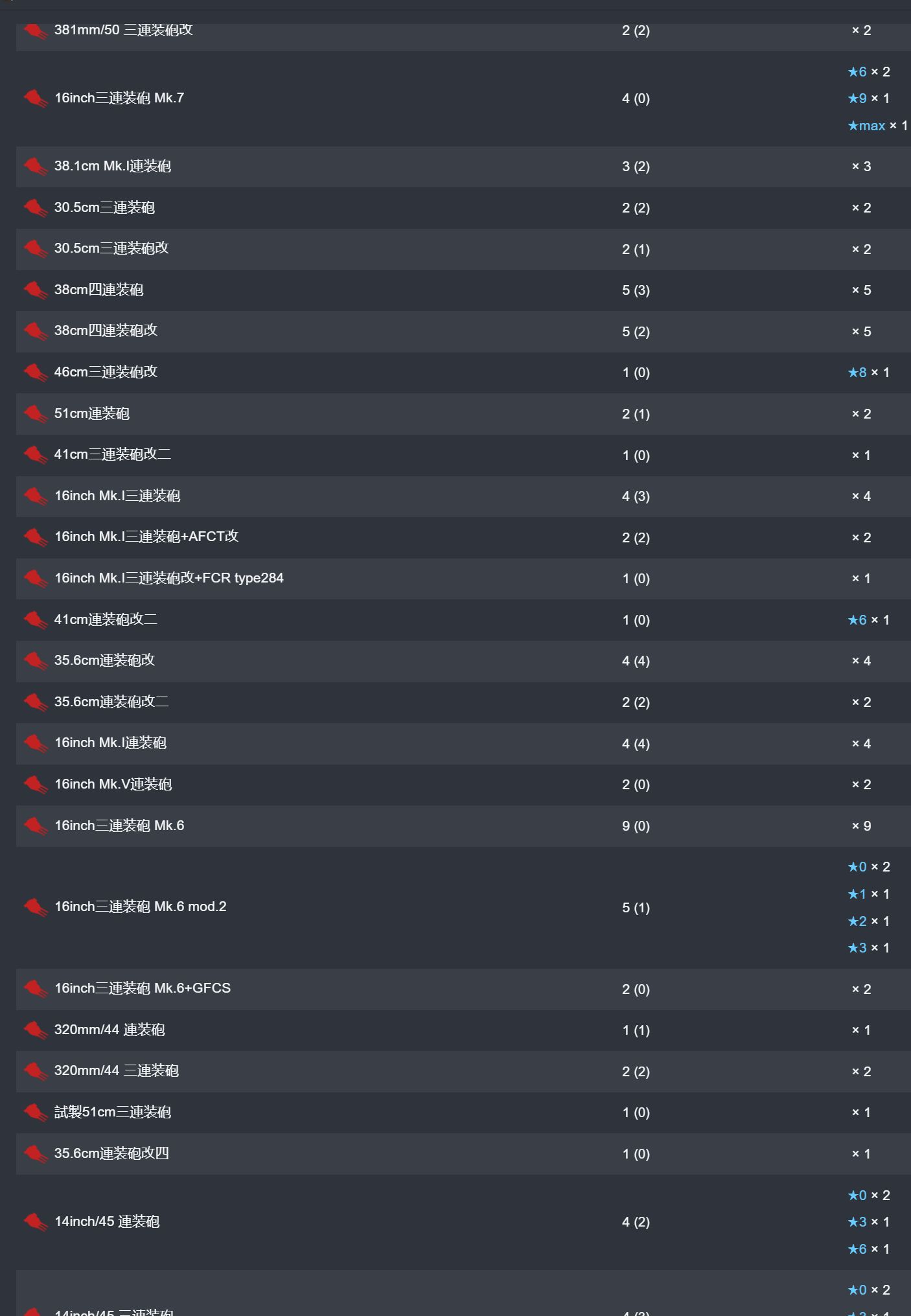911x1316 pixels.
Task: Select the 35.6cm連装砲改四 row name
Action: point(111,1153)
